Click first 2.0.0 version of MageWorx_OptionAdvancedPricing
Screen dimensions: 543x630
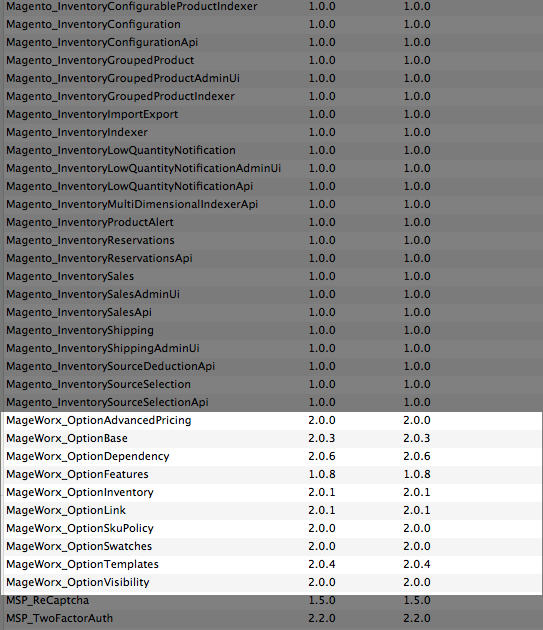322,420
